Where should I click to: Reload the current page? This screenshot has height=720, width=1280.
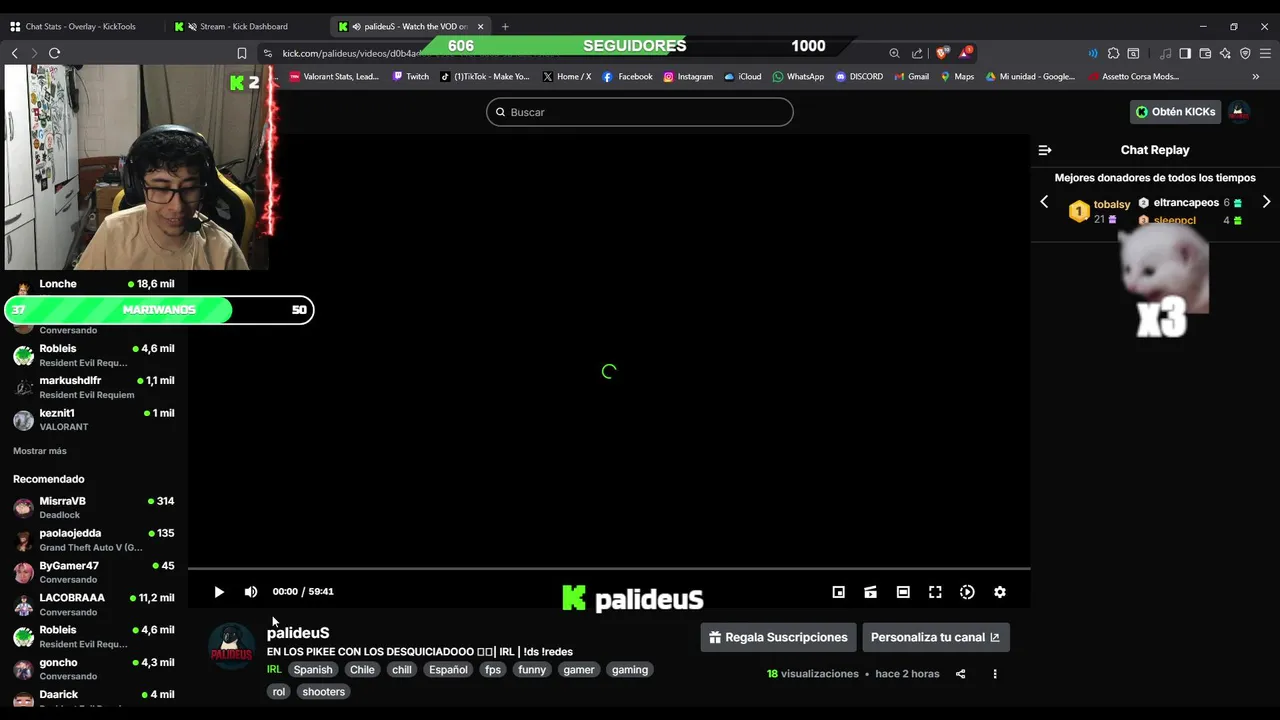(54, 53)
